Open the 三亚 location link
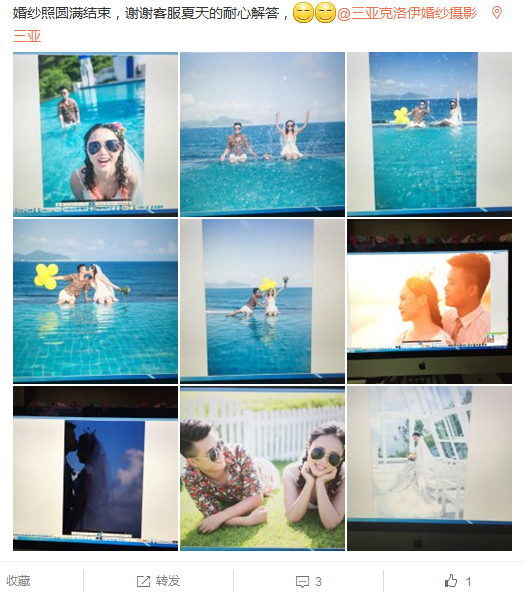The height and width of the screenshot is (593, 525). tap(27, 36)
